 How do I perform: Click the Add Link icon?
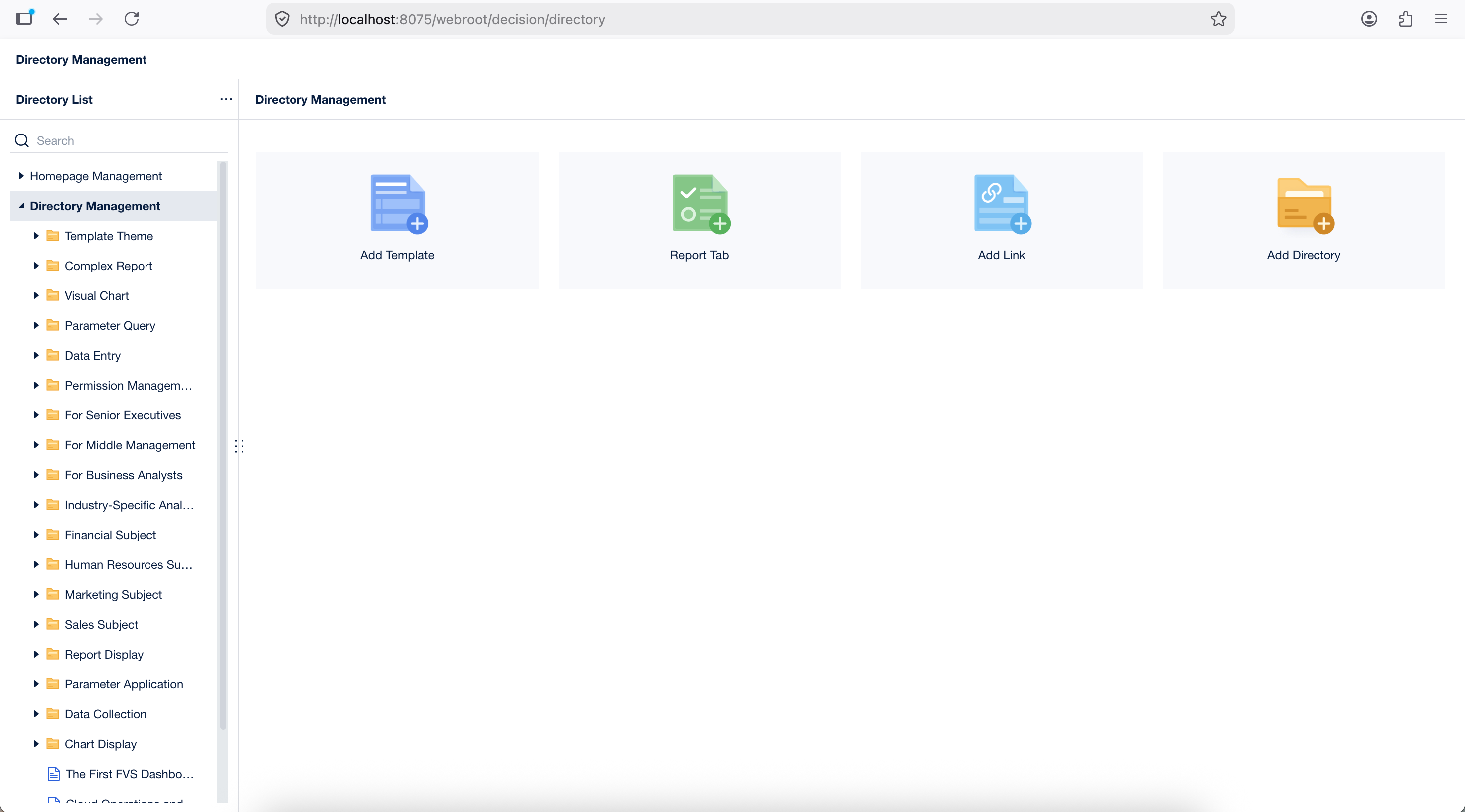(x=1002, y=204)
